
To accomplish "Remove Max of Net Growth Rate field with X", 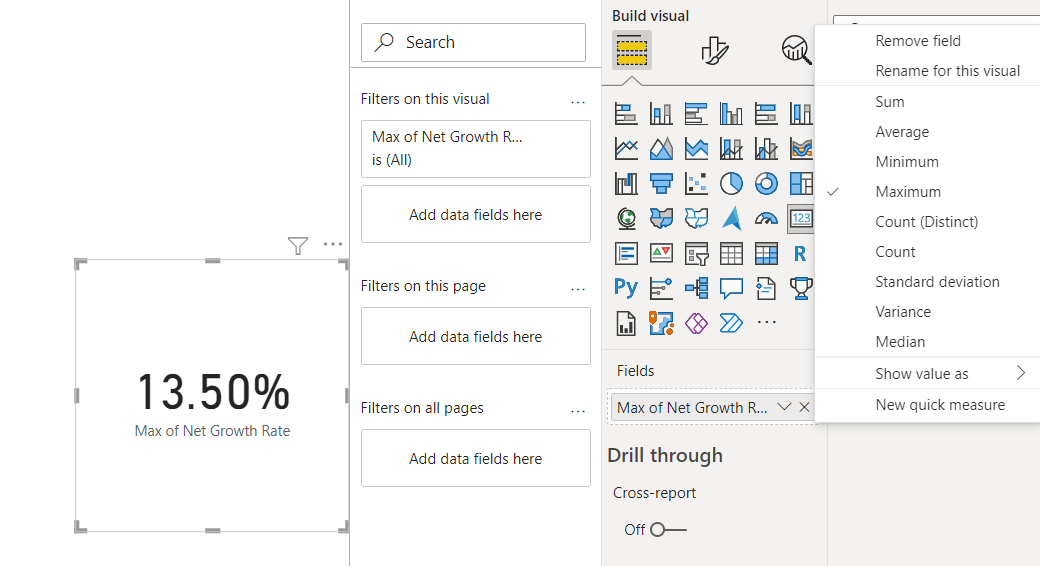I will click(x=804, y=407).
